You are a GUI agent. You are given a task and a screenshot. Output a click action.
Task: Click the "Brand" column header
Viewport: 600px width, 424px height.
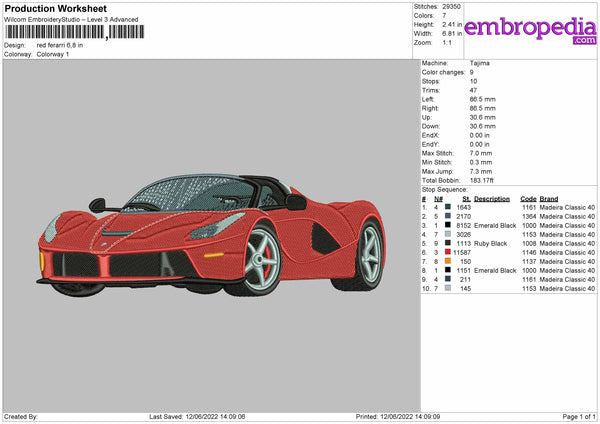coord(549,199)
